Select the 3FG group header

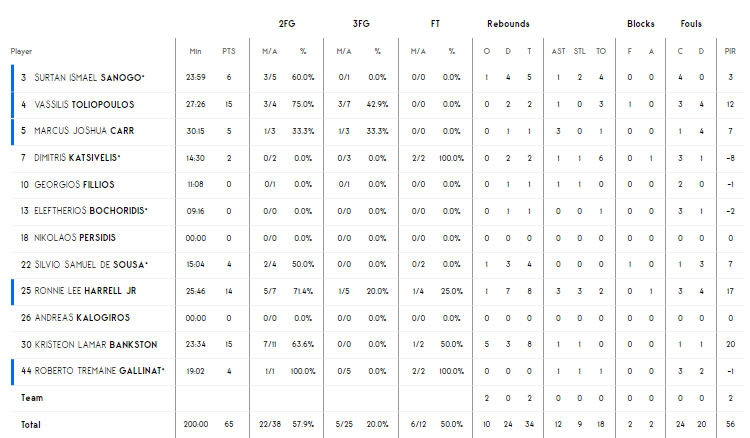(361, 24)
